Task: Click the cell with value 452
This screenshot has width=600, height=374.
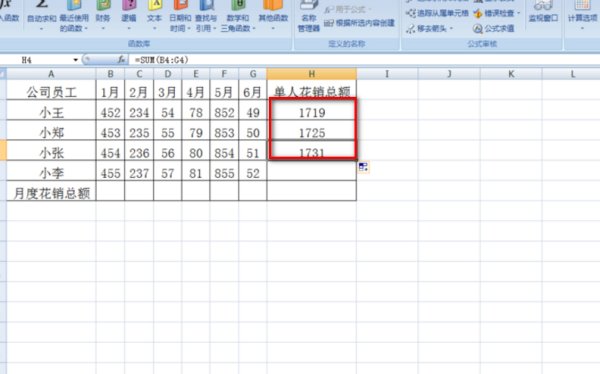Action: click(x=110, y=110)
